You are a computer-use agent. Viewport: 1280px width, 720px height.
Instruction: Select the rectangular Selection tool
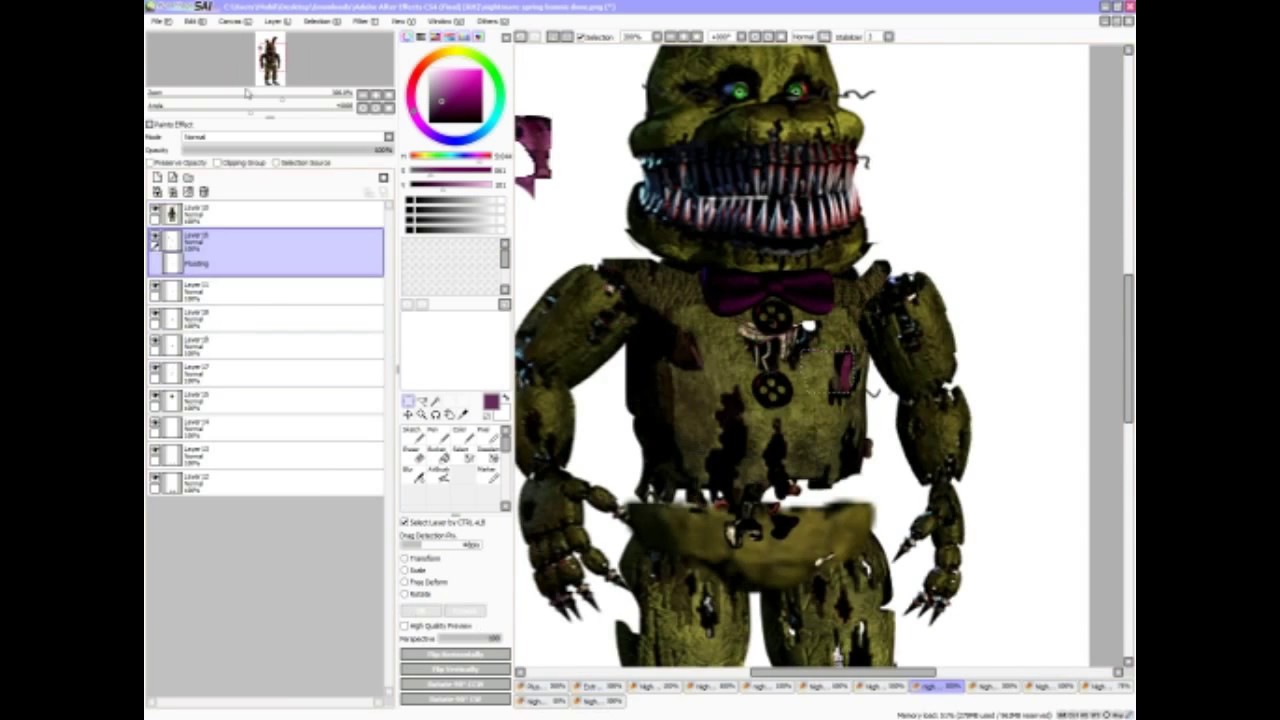408,401
